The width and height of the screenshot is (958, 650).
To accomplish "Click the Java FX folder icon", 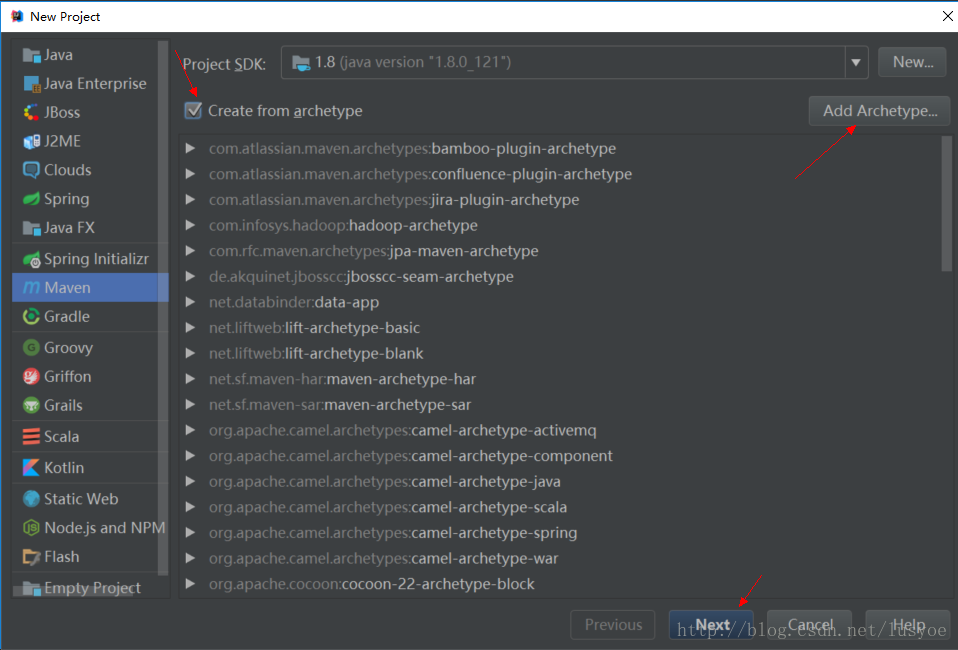I will point(31,228).
